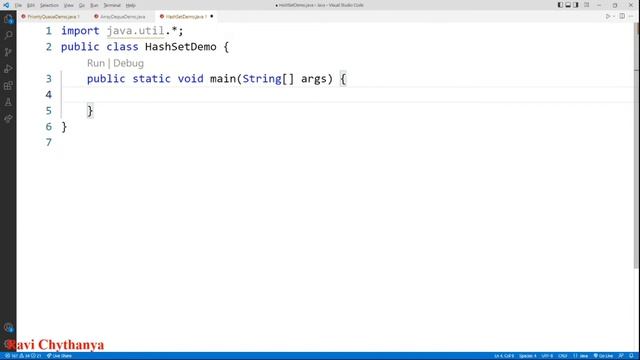Open the Extensions view

pyautogui.click(x=8, y=86)
